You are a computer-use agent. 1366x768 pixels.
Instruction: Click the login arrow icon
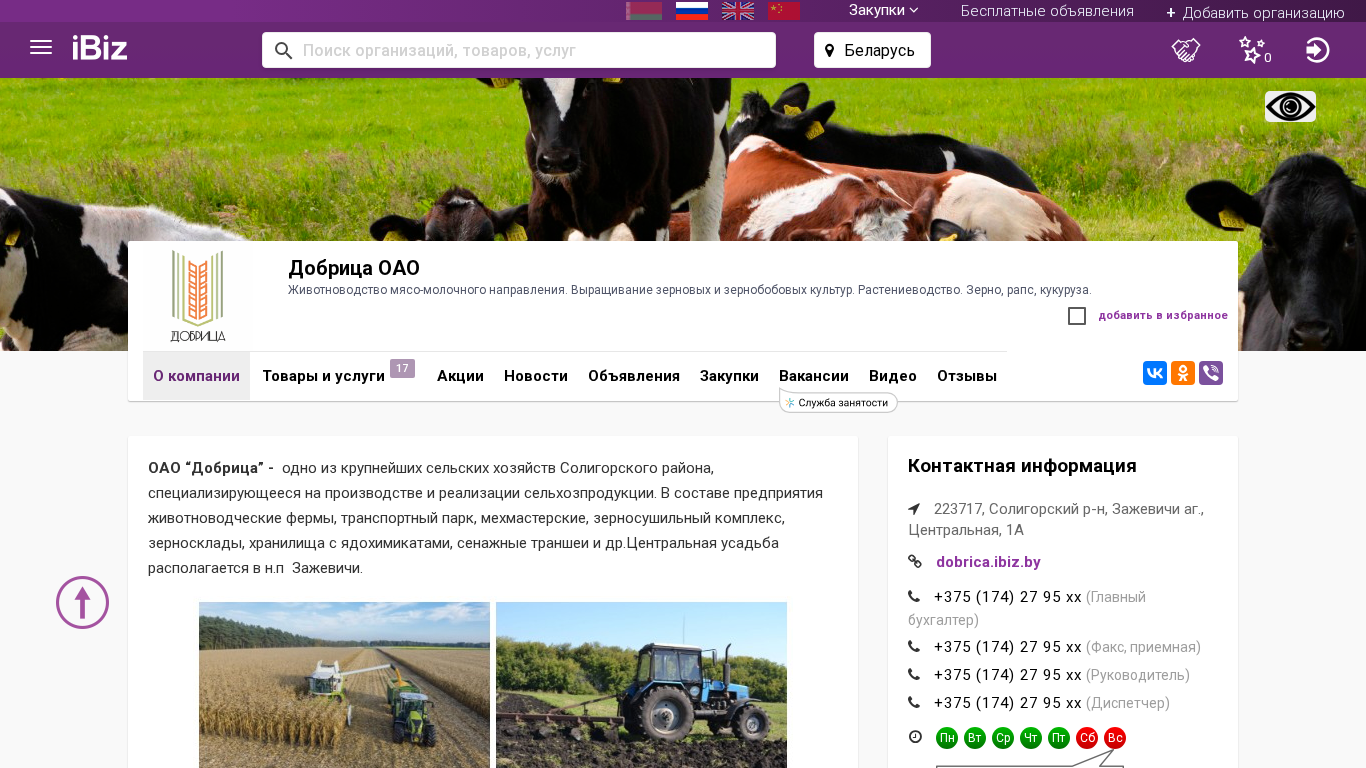(1318, 50)
